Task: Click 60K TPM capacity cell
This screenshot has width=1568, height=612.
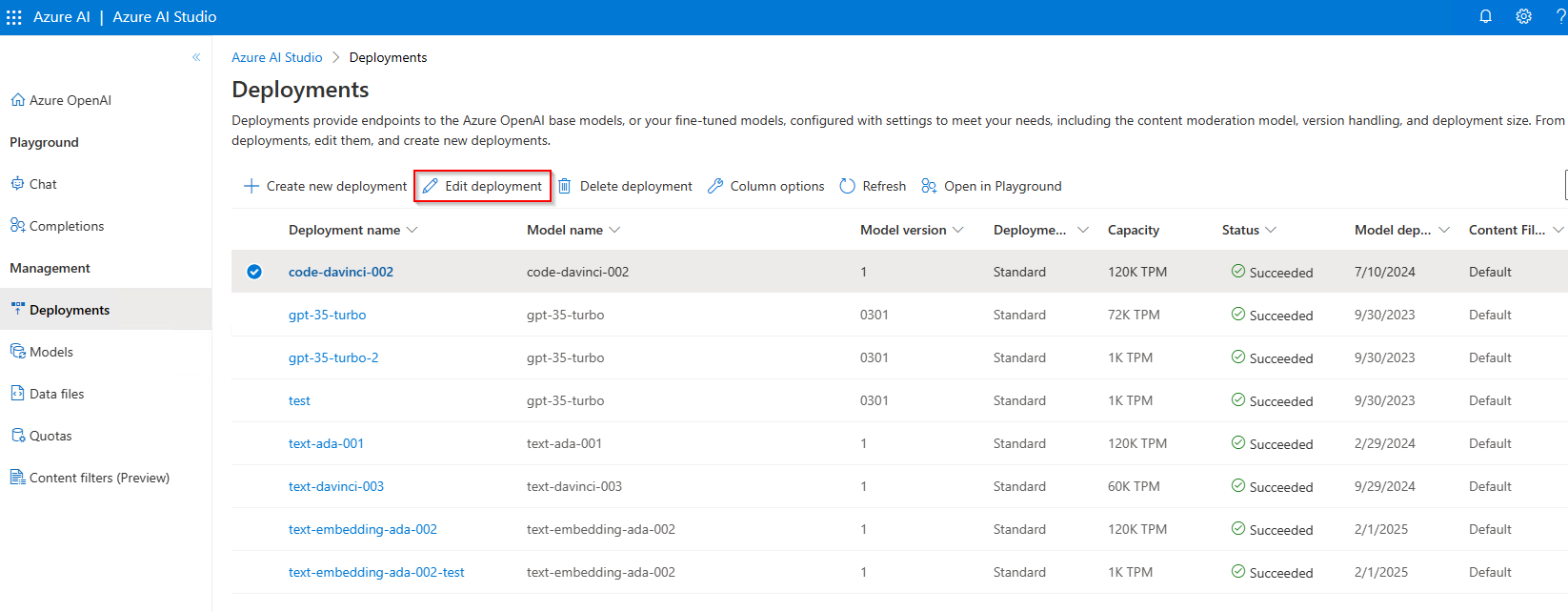Action: (1134, 486)
